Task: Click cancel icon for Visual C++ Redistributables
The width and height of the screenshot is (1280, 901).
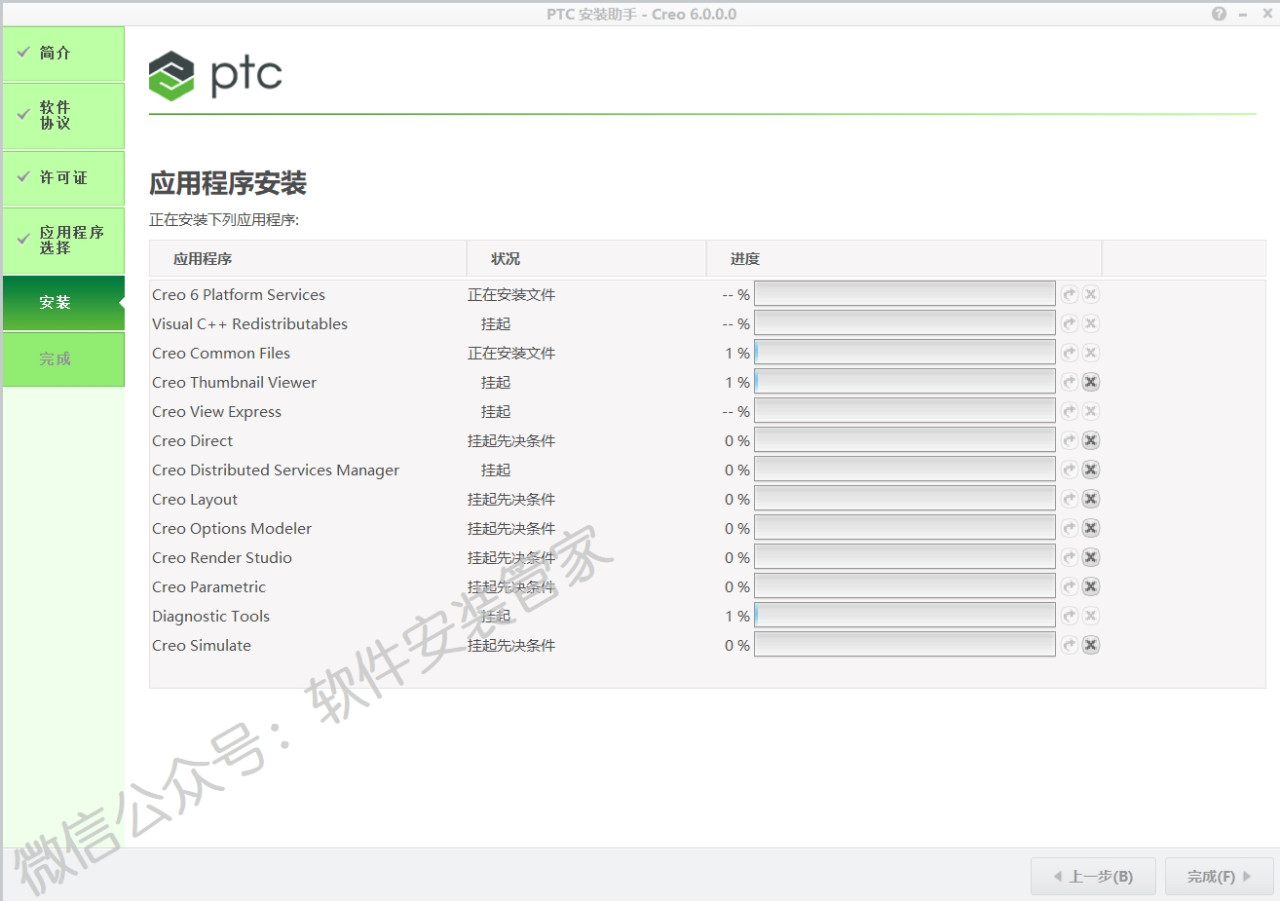Action: pos(1091,324)
